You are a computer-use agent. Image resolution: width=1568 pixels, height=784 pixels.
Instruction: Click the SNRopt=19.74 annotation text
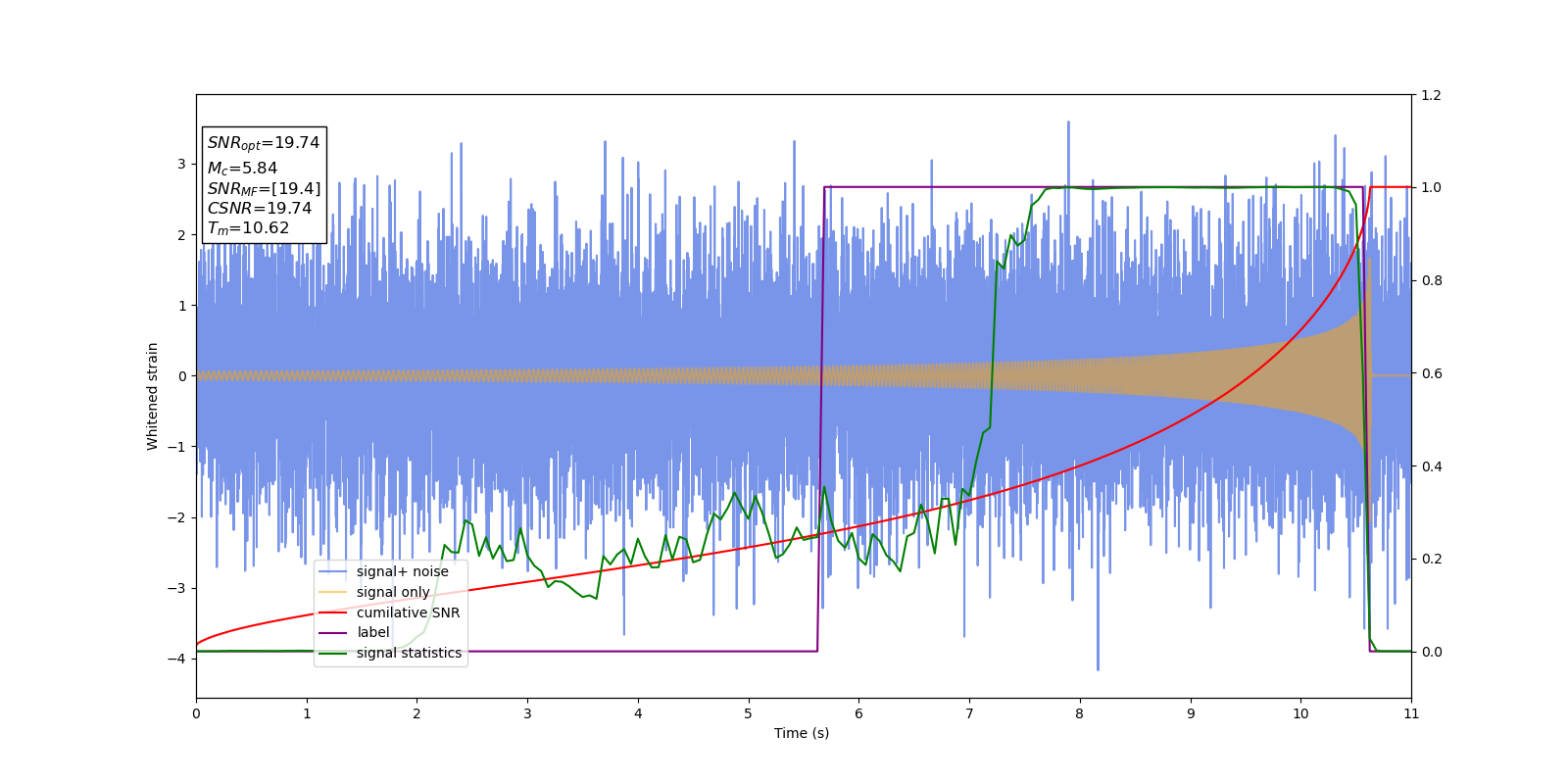(x=264, y=143)
